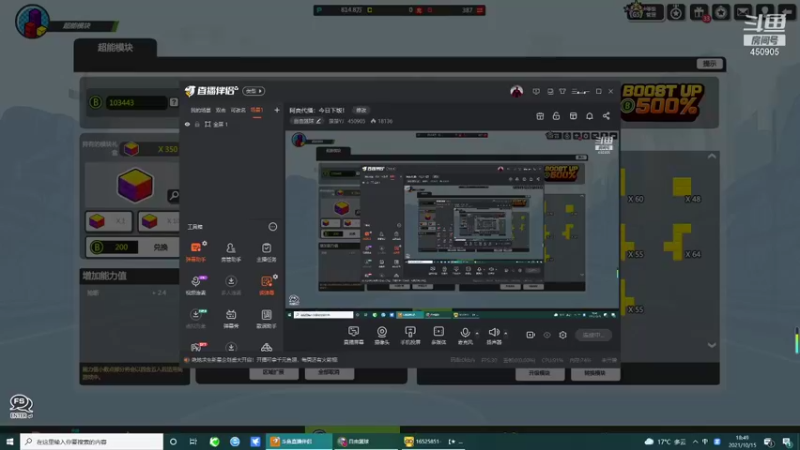Image resolution: width=800 pixels, height=450 pixels.
Task: Click the download tool with the NEW badge
Action: (x=195, y=318)
